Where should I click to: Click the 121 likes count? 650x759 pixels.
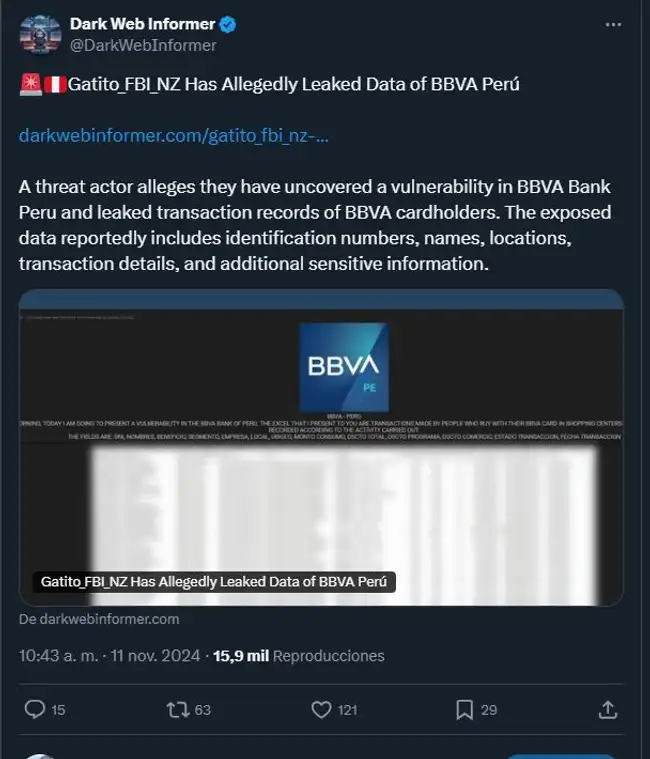pyautogui.click(x=347, y=710)
